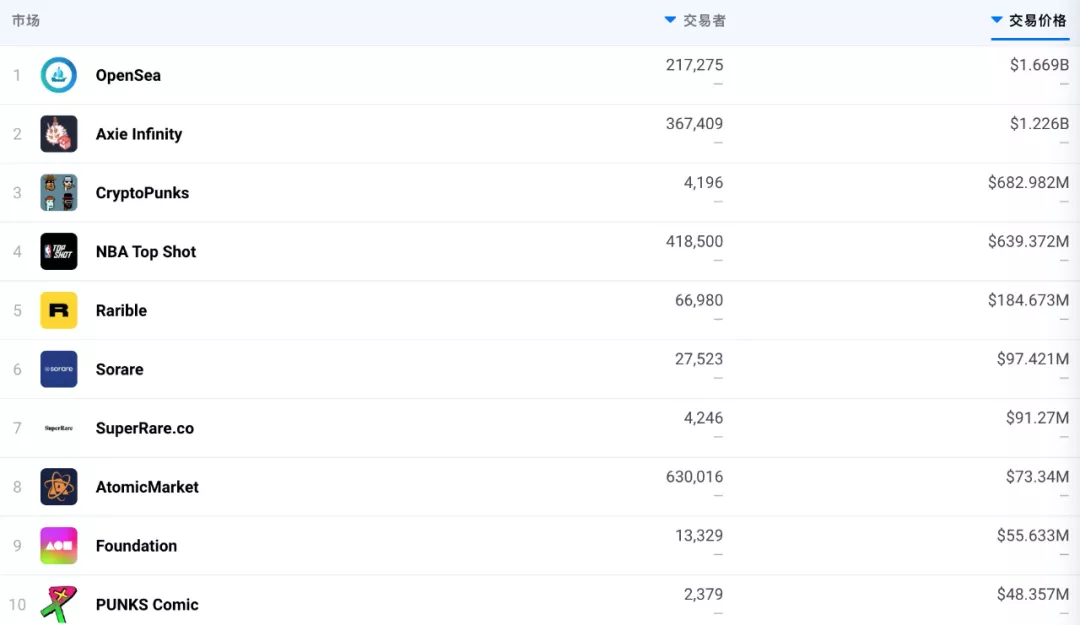Viewport: 1080px width, 625px height.
Task: Click the 交易者 header label
Action: (704, 21)
